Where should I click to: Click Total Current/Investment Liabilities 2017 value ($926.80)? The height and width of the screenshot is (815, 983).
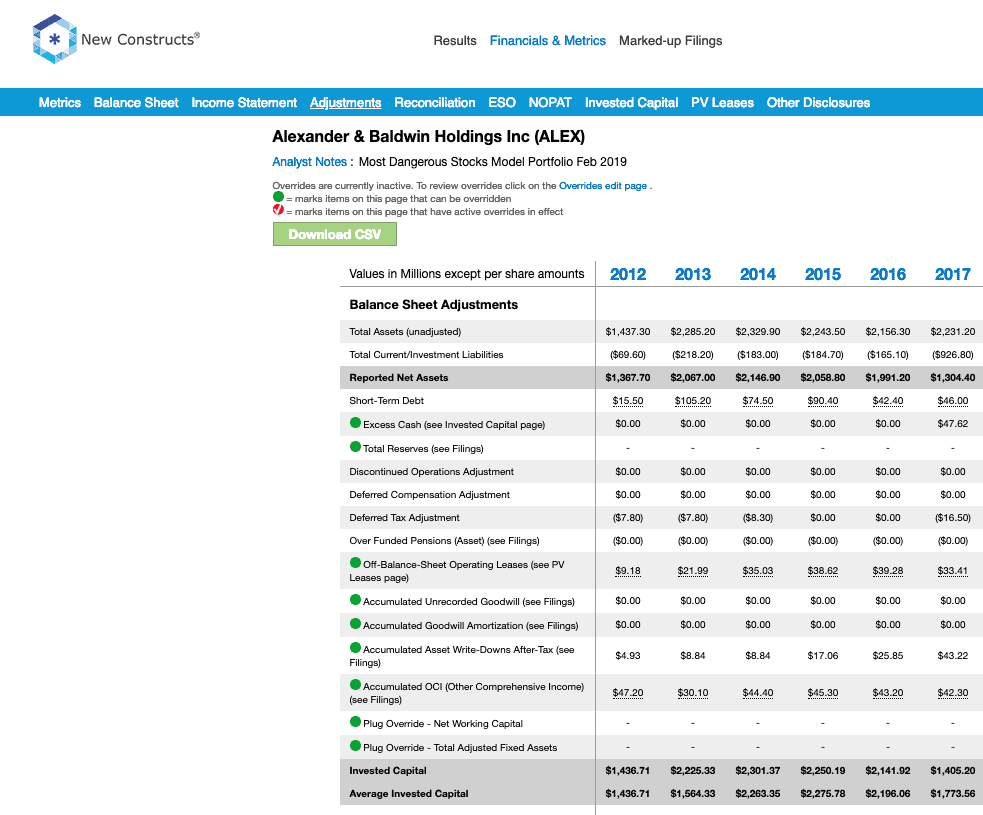952,355
